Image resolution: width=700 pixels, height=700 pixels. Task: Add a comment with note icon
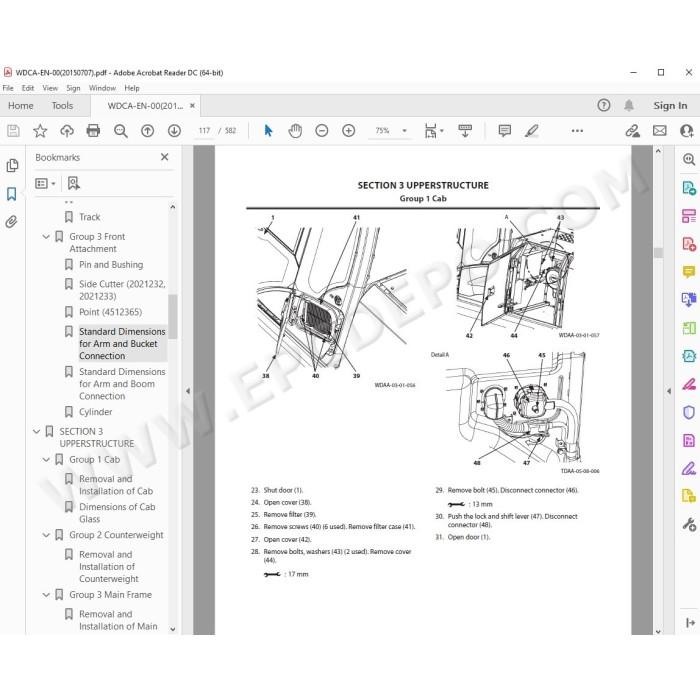coord(504,131)
